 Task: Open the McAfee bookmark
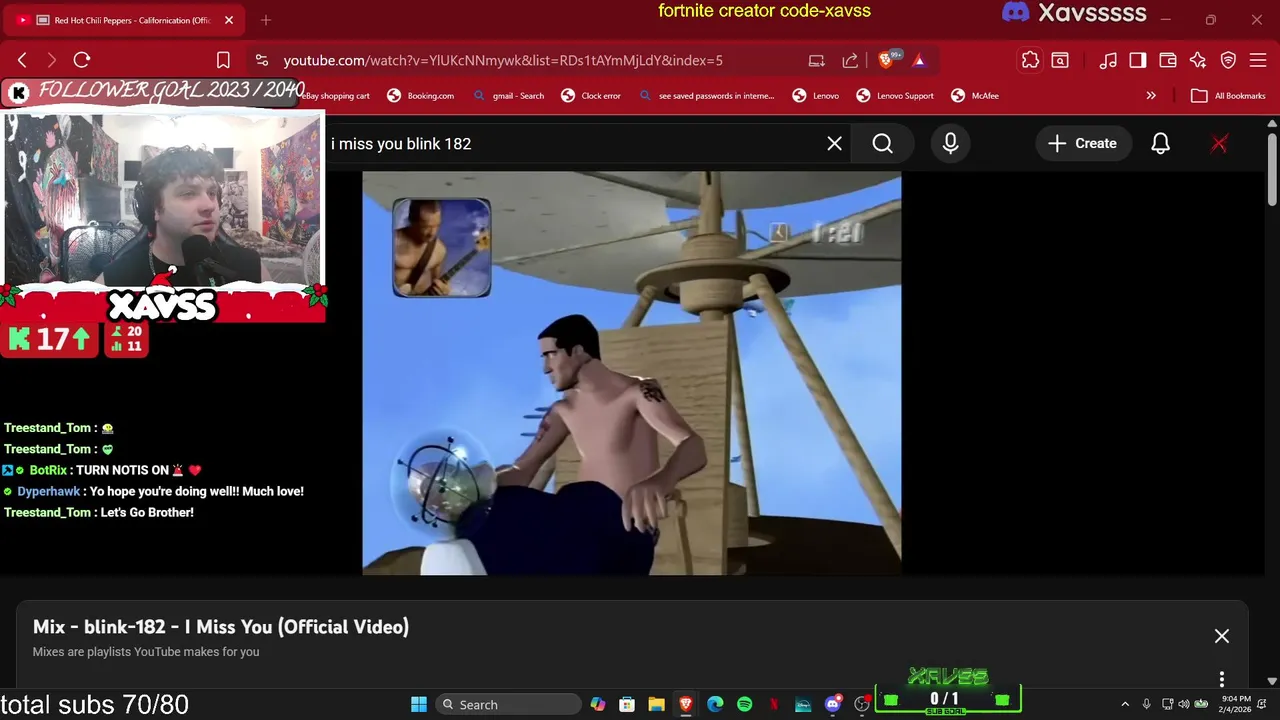click(x=975, y=96)
